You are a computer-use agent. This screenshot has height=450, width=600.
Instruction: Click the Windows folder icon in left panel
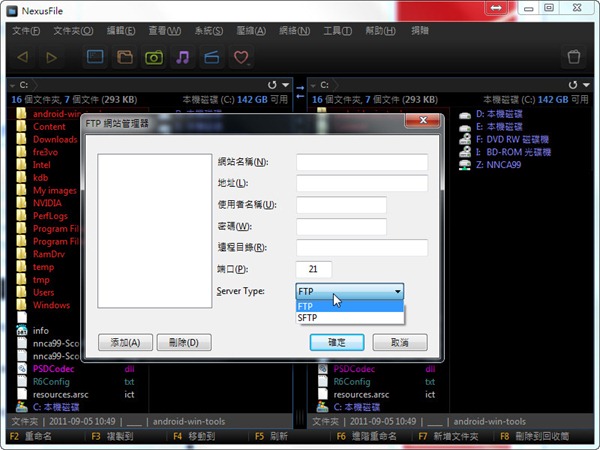(21, 305)
